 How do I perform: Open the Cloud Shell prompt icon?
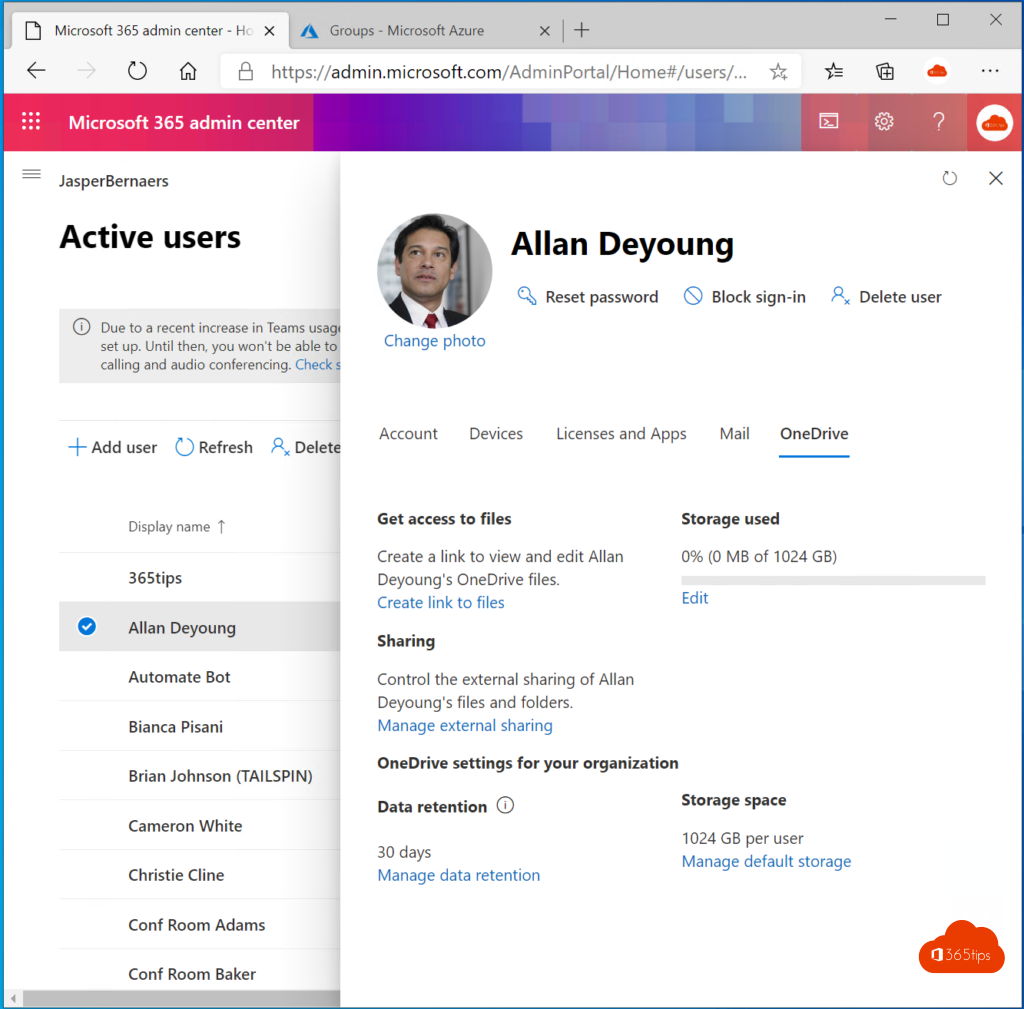pyautogui.click(x=829, y=122)
